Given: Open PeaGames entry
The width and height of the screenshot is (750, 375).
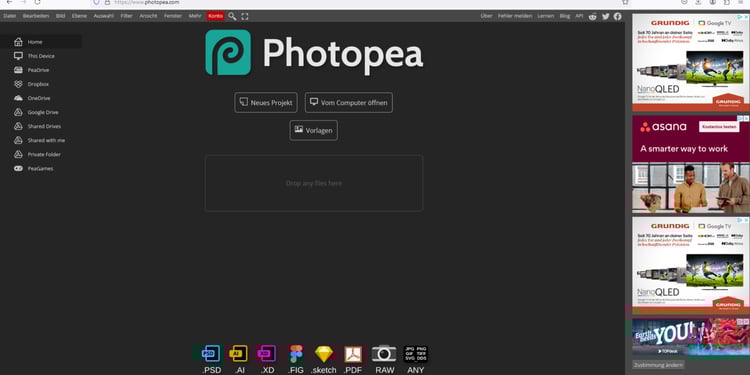Looking at the screenshot, I should 41,168.
